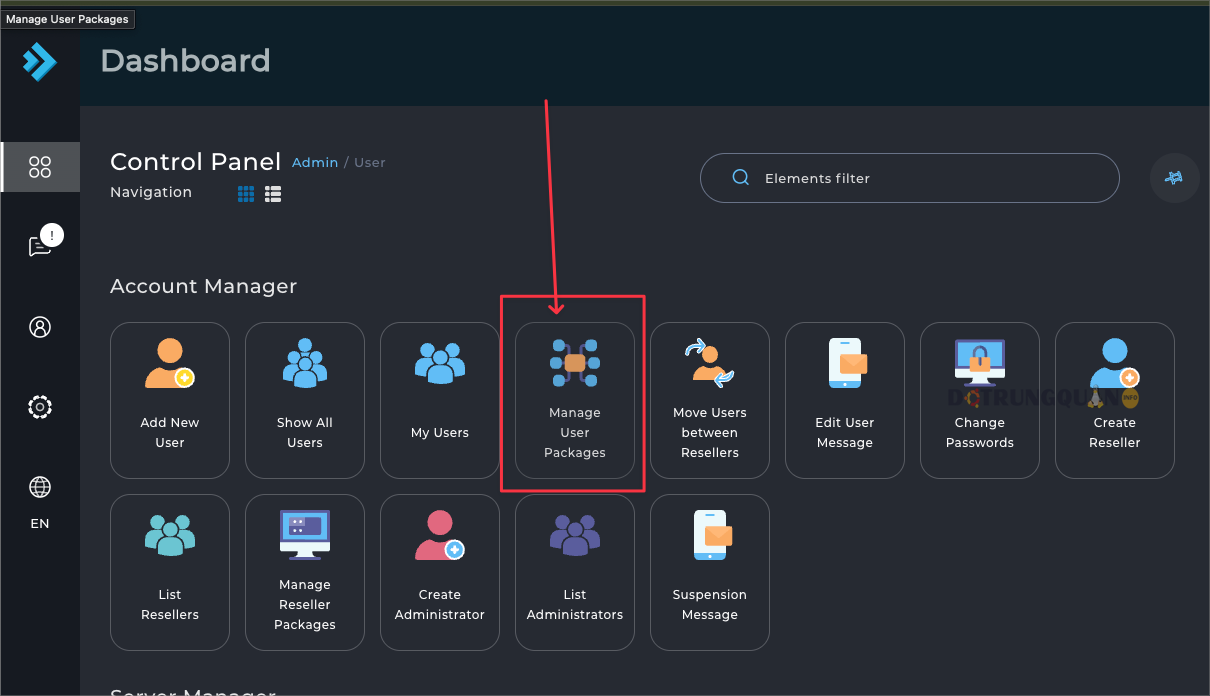Click the Account Manager section heading
Image resolution: width=1210 pixels, height=696 pixels.
click(x=204, y=286)
